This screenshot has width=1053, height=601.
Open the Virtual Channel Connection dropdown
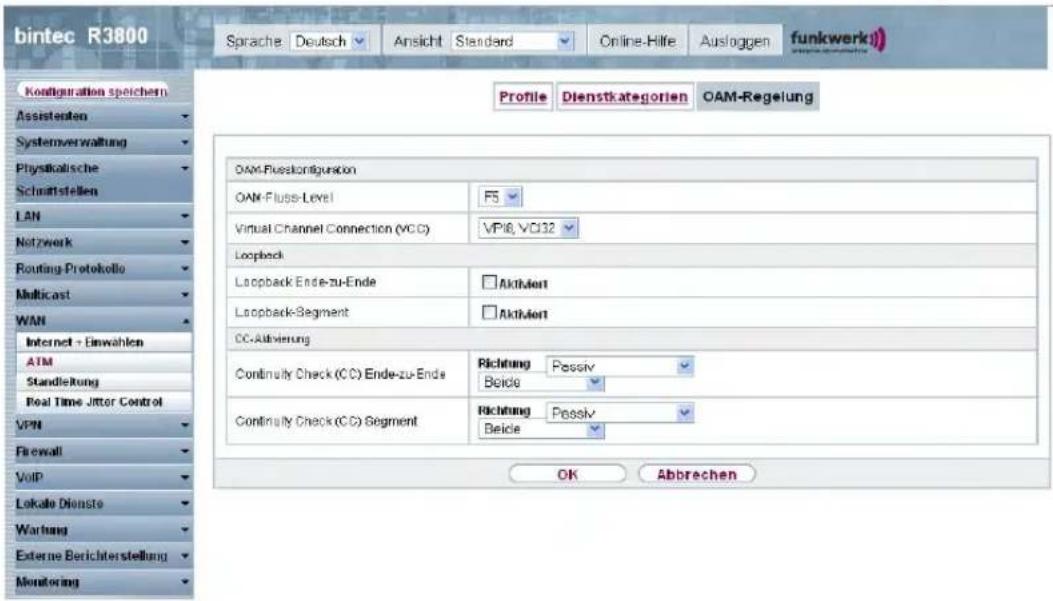pyautogui.click(x=528, y=228)
